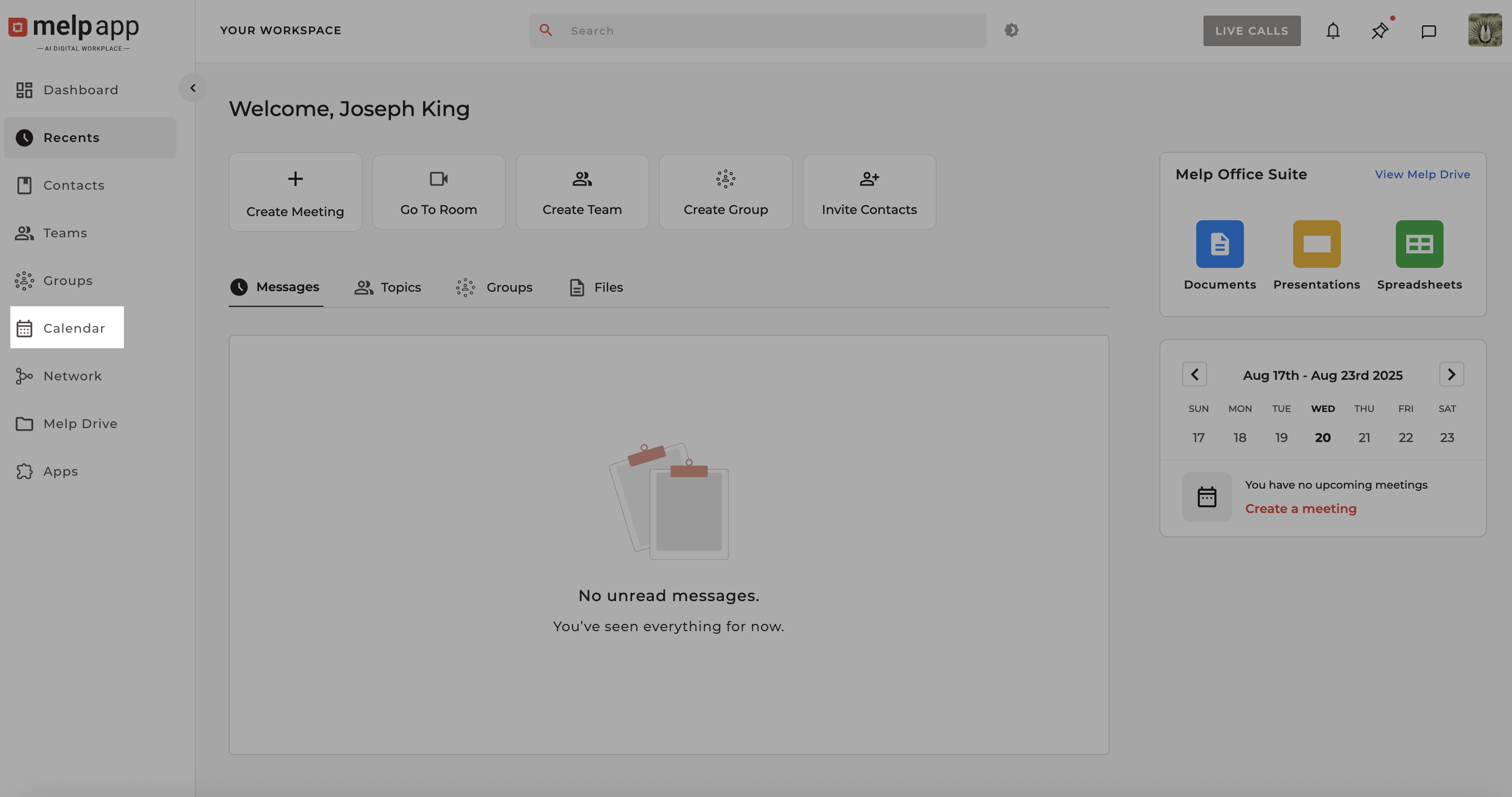Open the Presentations app icon
The height and width of the screenshot is (797, 1512).
click(1317, 244)
